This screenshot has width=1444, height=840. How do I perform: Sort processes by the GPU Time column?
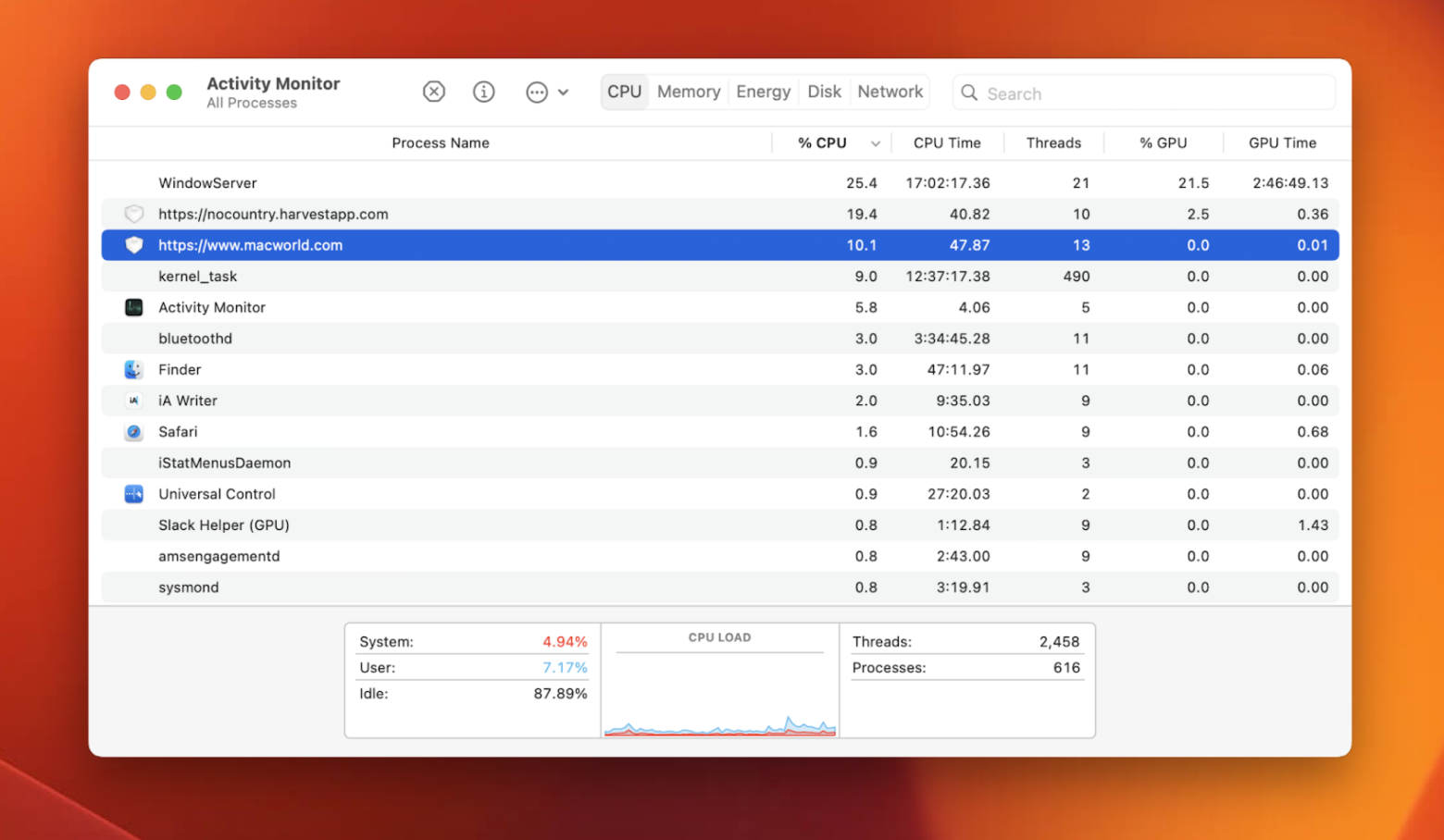1283,142
